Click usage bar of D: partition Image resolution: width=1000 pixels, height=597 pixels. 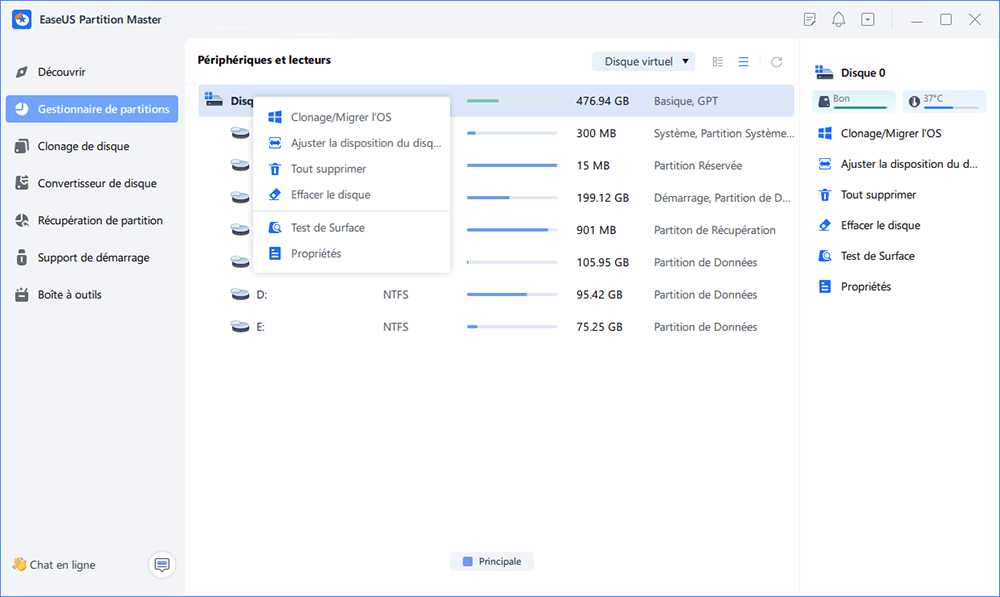[x=511, y=295]
